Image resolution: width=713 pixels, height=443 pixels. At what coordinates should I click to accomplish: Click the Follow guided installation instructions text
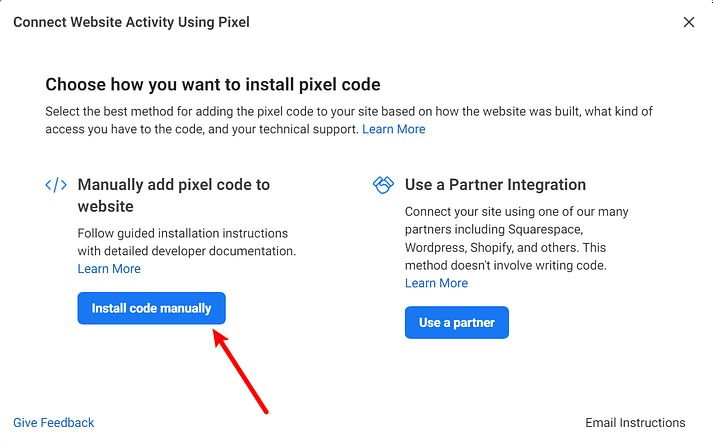[x=187, y=242]
